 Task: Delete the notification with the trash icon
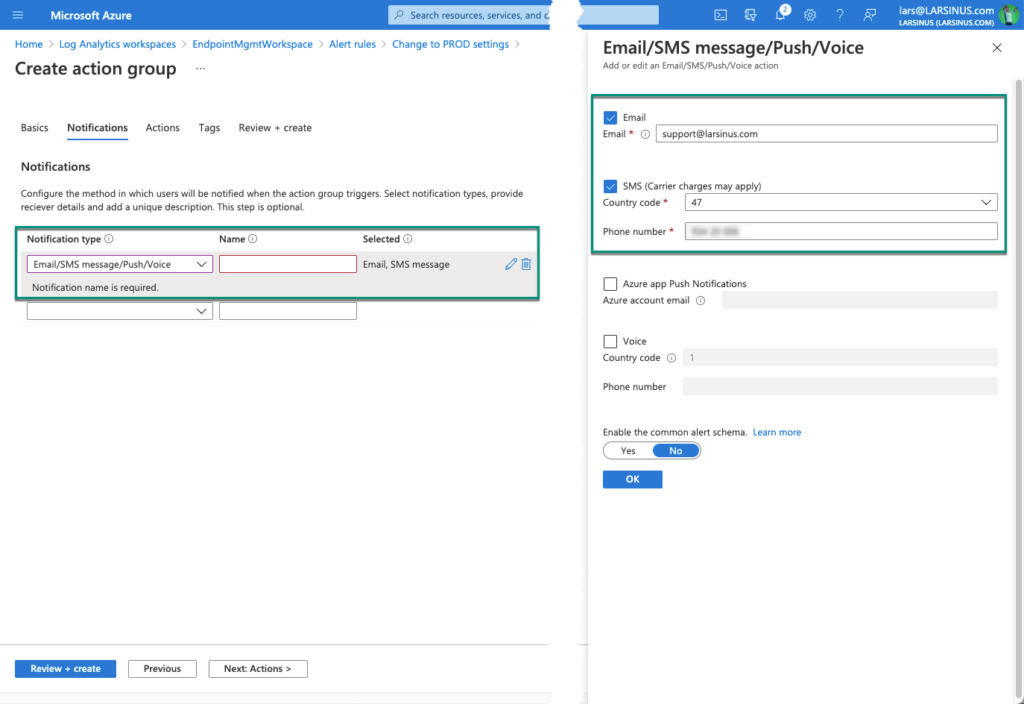526,264
